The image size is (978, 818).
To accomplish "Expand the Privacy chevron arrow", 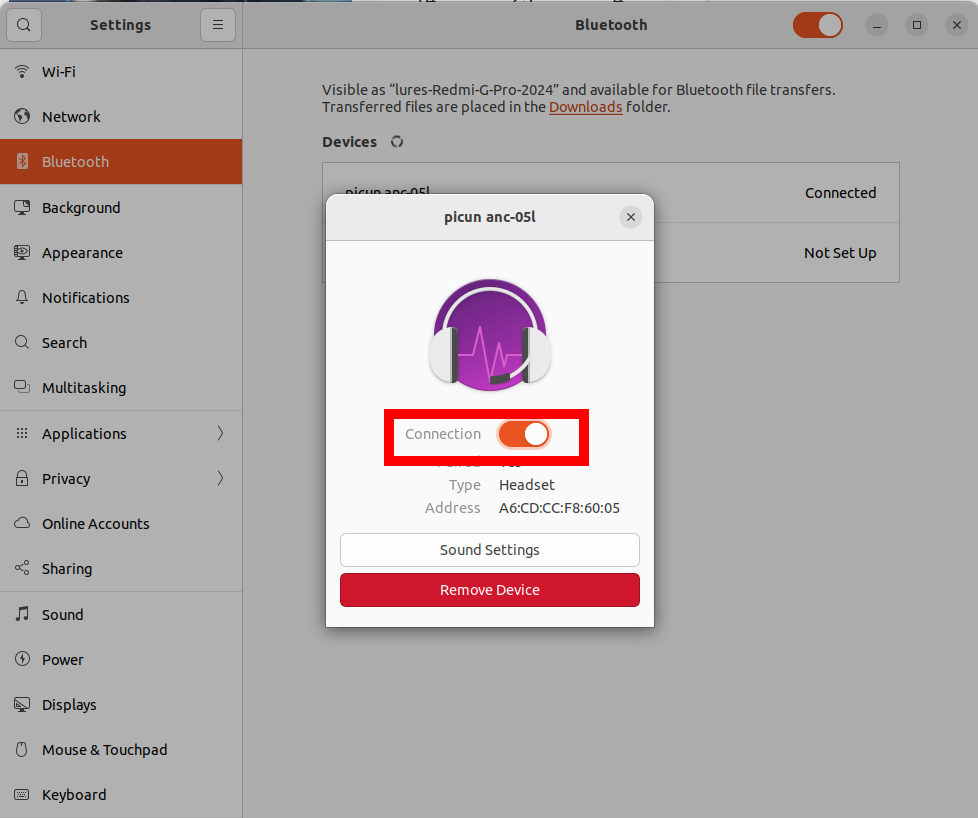I will pyautogui.click(x=220, y=479).
